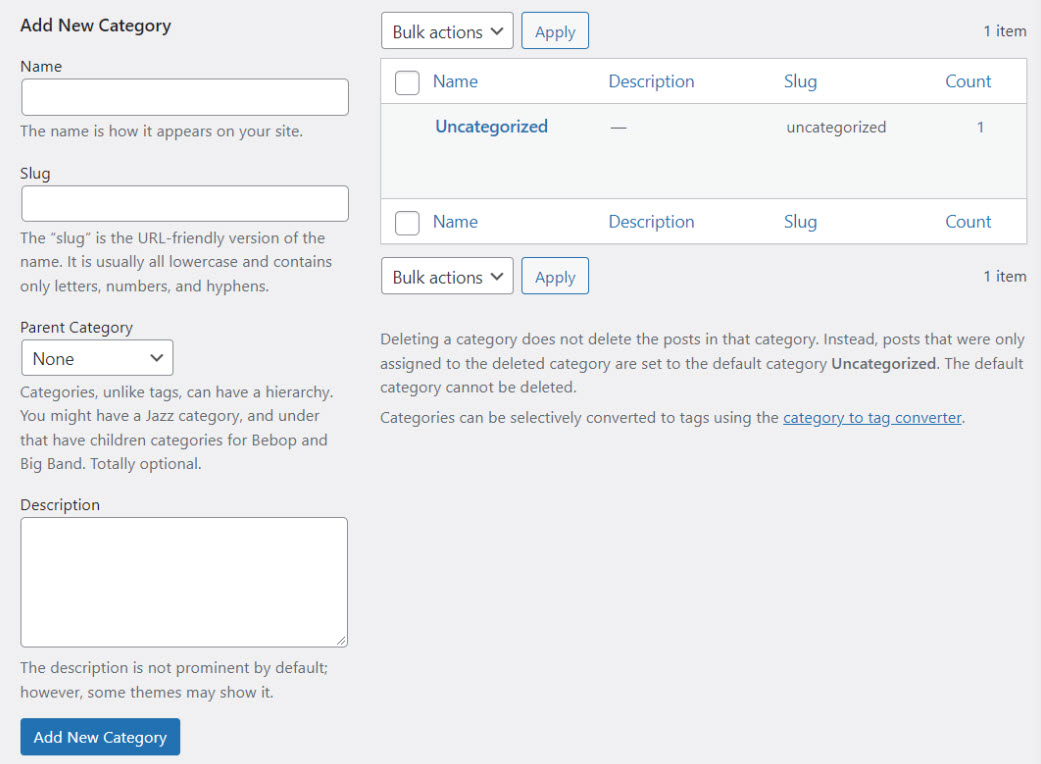Open the top Bulk actions dropdown
This screenshot has width=1041, height=764.
click(x=447, y=30)
